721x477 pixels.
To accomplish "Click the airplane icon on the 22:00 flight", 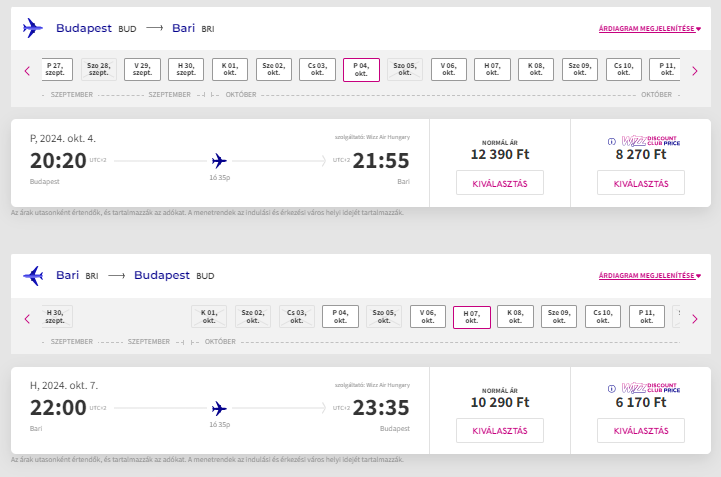I will click(x=219, y=407).
